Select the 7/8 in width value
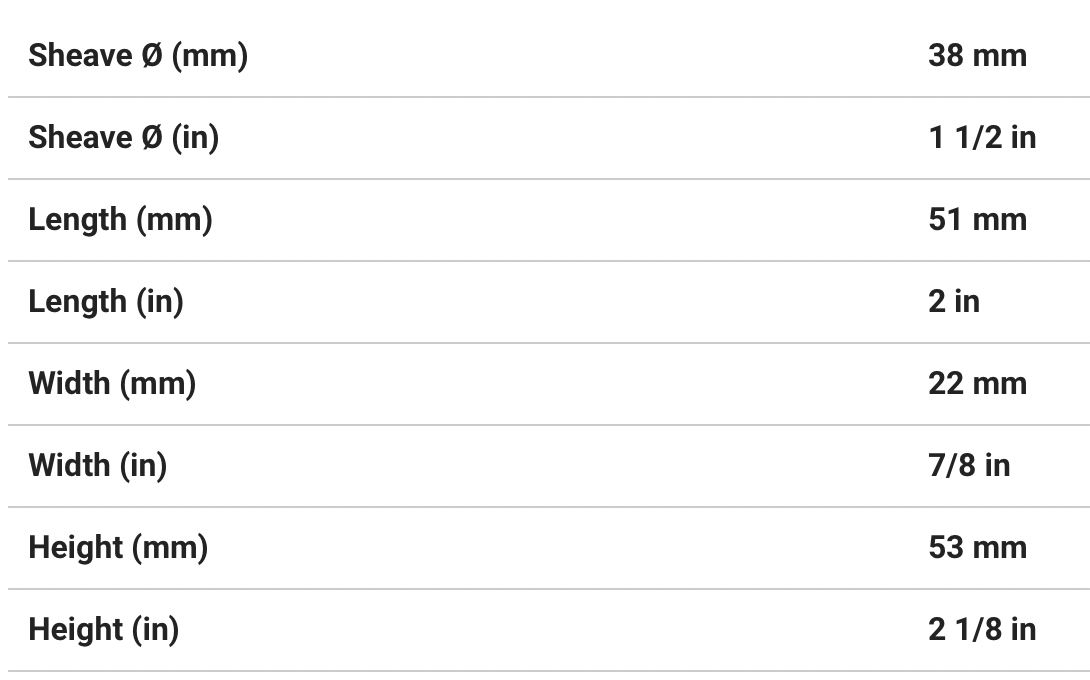This screenshot has height=680, width=1090. pos(968,465)
